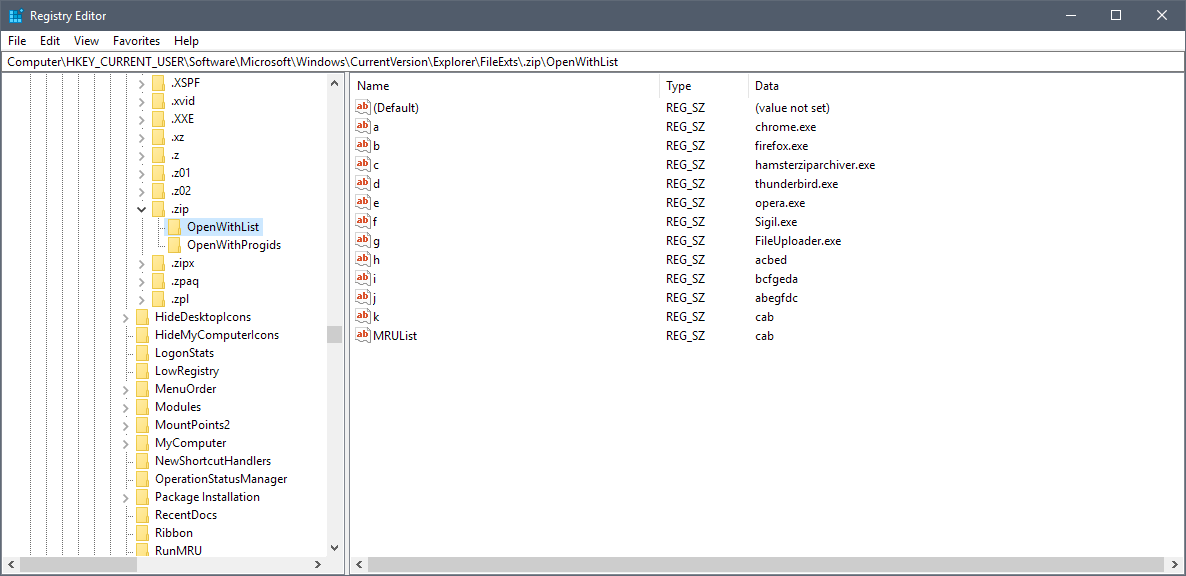Click the 'hamsterziparchiver.exe' data cell
The image size is (1186, 576).
[815, 165]
